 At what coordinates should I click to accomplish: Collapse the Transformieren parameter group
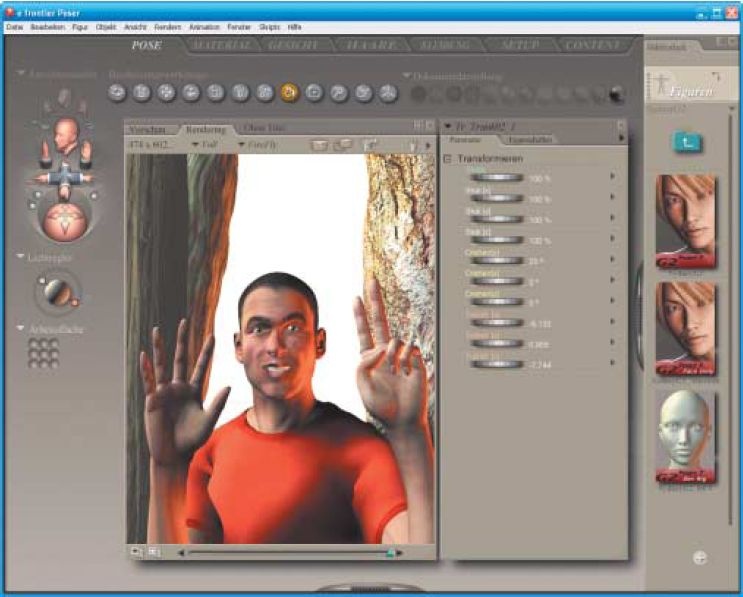pyautogui.click(x=447, y=159)
